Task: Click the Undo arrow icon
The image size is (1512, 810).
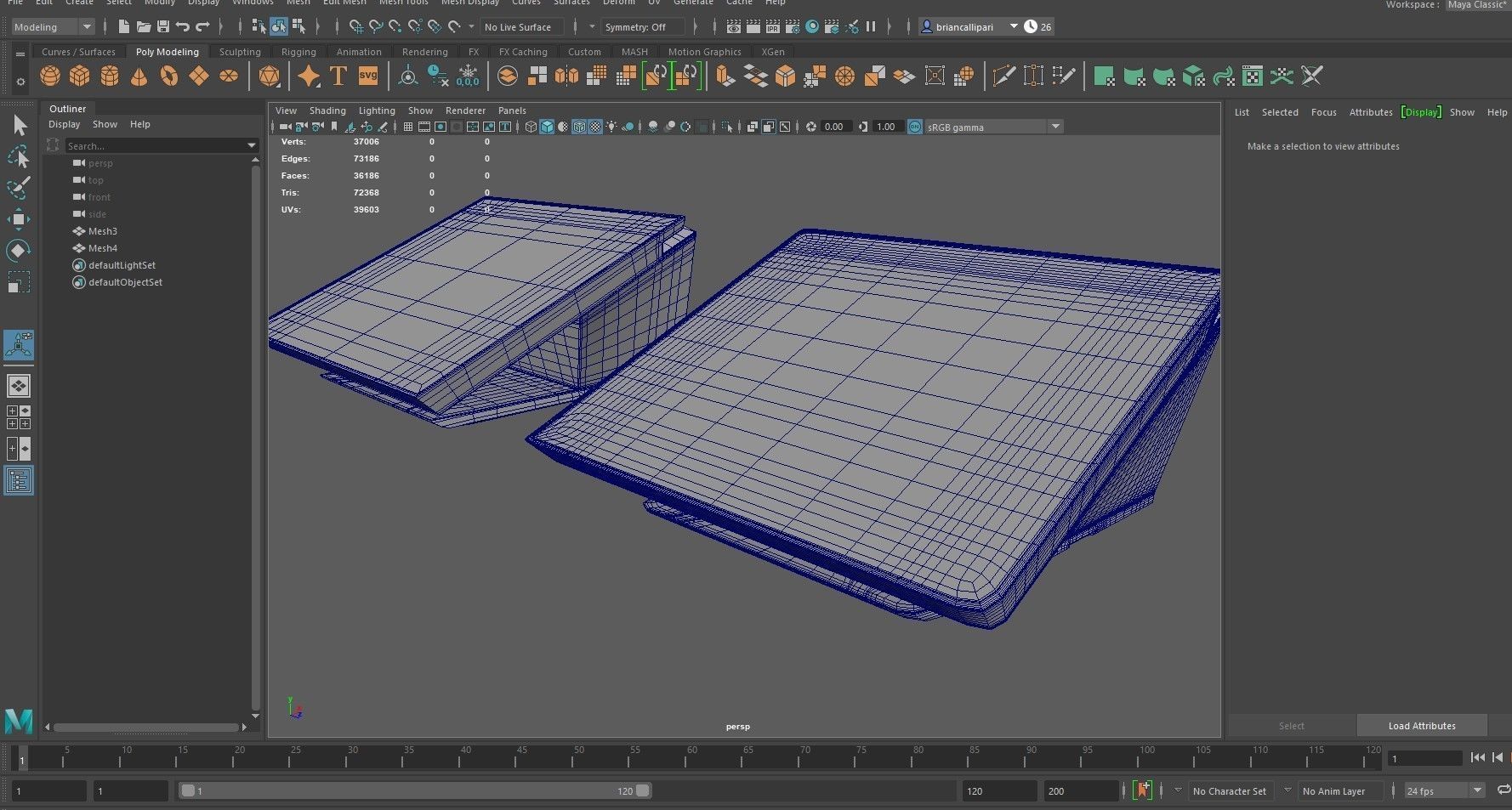Action: [183, 27]
